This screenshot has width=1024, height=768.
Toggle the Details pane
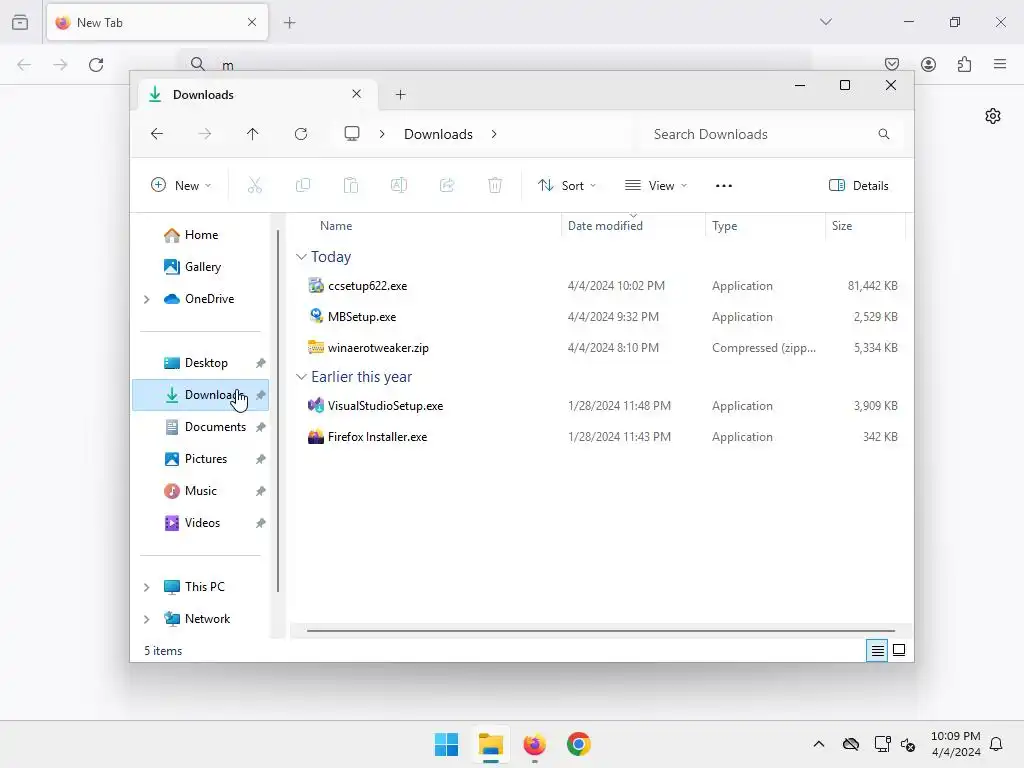tap(858, 185)
